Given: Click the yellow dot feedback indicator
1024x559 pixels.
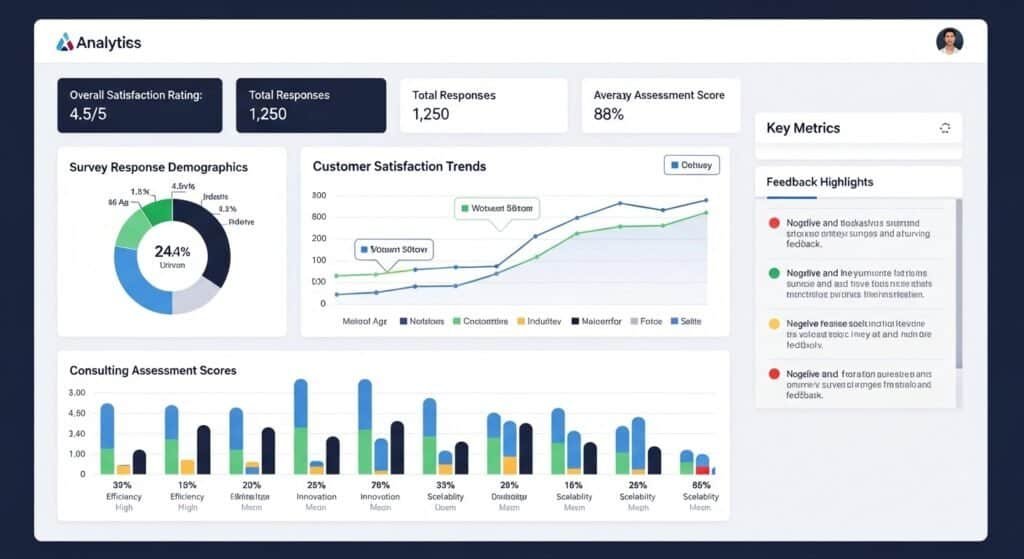Looking at the screenshot, I should [774, 323].
